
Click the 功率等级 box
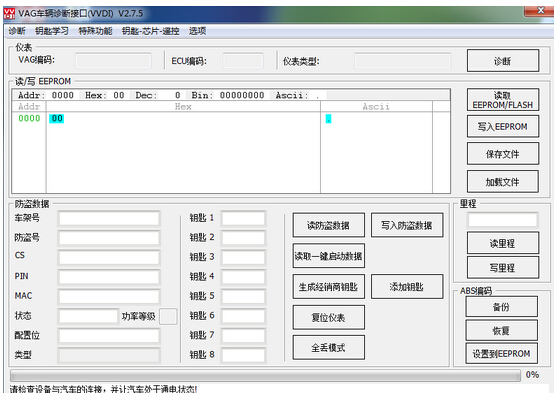168,317
